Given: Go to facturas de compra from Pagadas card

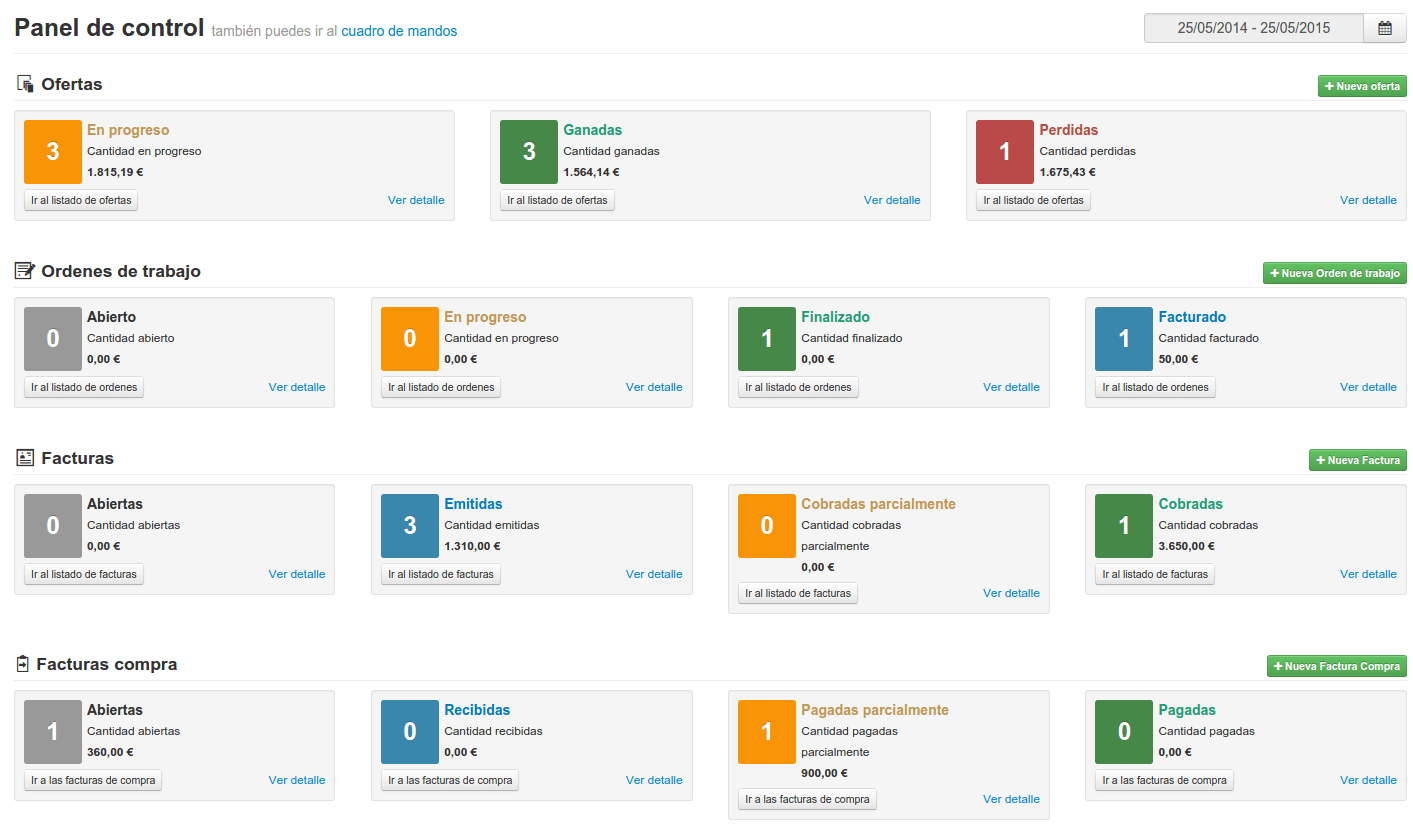Looking at the screenshot, I should [x=1164, y=780].
